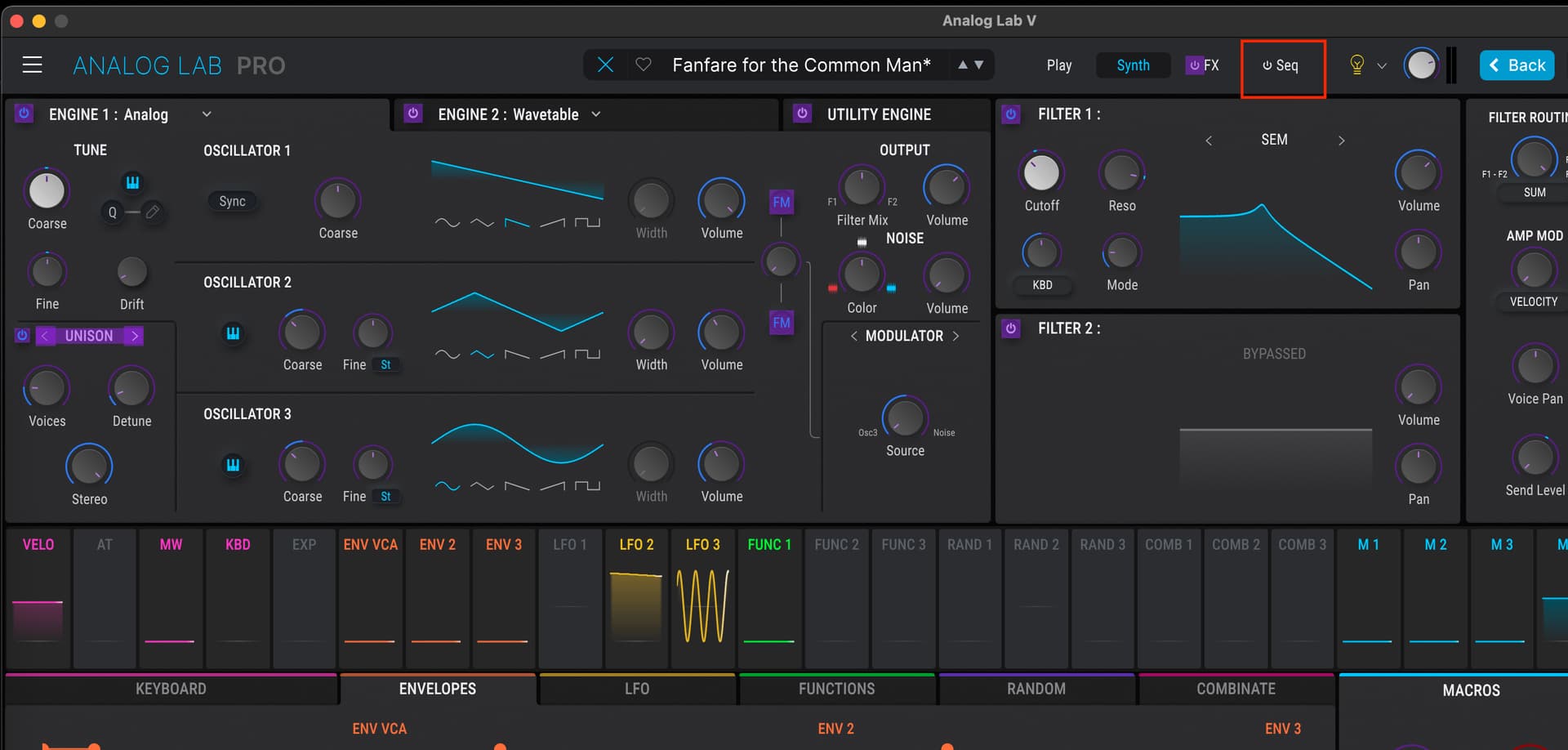Click next arrow beside MODULATOR

click(x=955, y=336)
